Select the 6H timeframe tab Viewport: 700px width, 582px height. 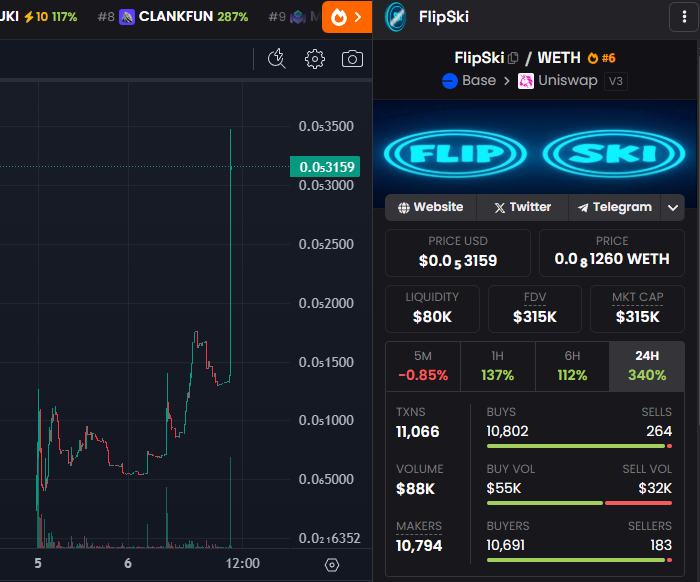coord(572,366)
